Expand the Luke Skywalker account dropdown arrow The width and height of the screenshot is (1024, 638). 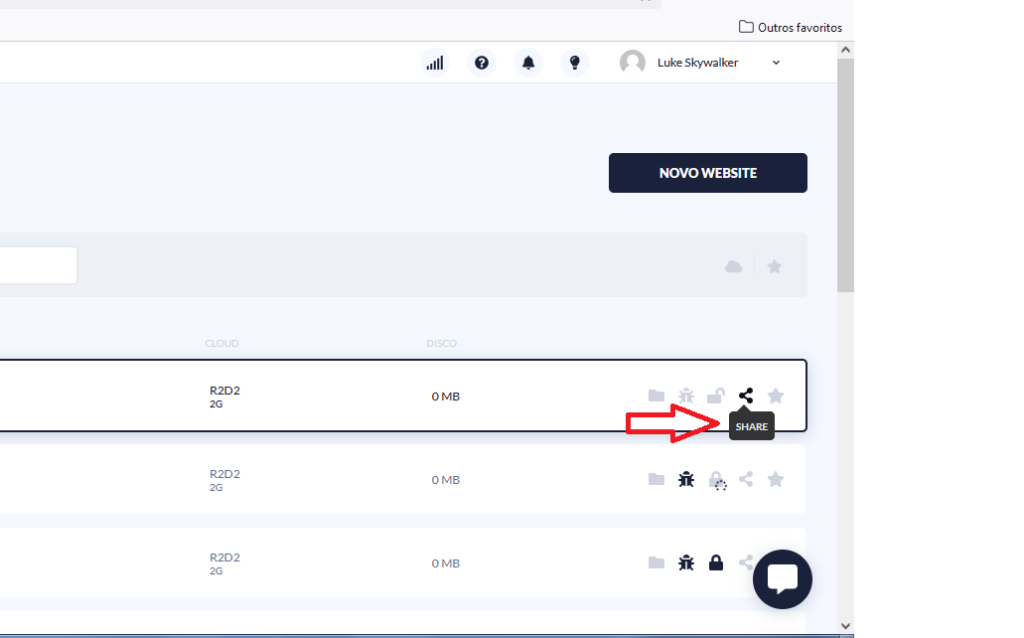776,63
